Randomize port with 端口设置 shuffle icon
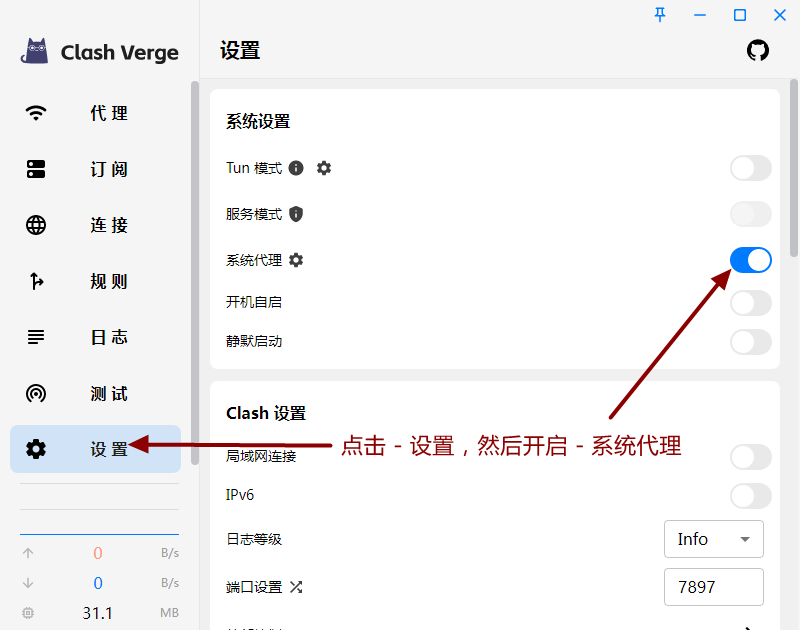This screenshot has width=800, height=630. click(x=296, y=587)
